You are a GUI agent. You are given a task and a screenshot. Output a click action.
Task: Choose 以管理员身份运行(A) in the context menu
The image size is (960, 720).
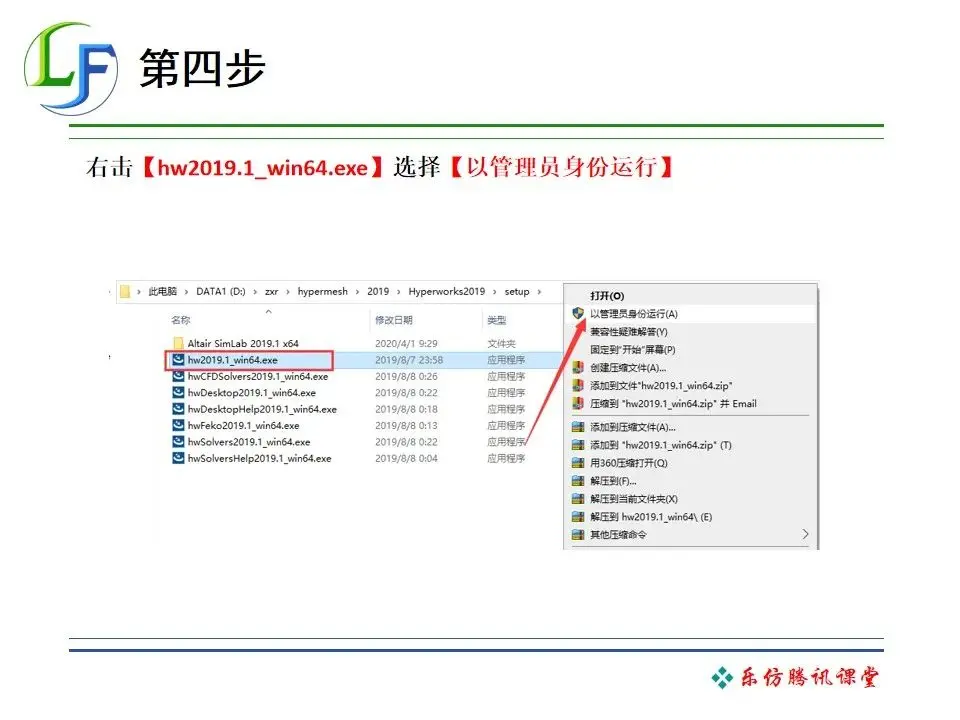tap(634, 313)
